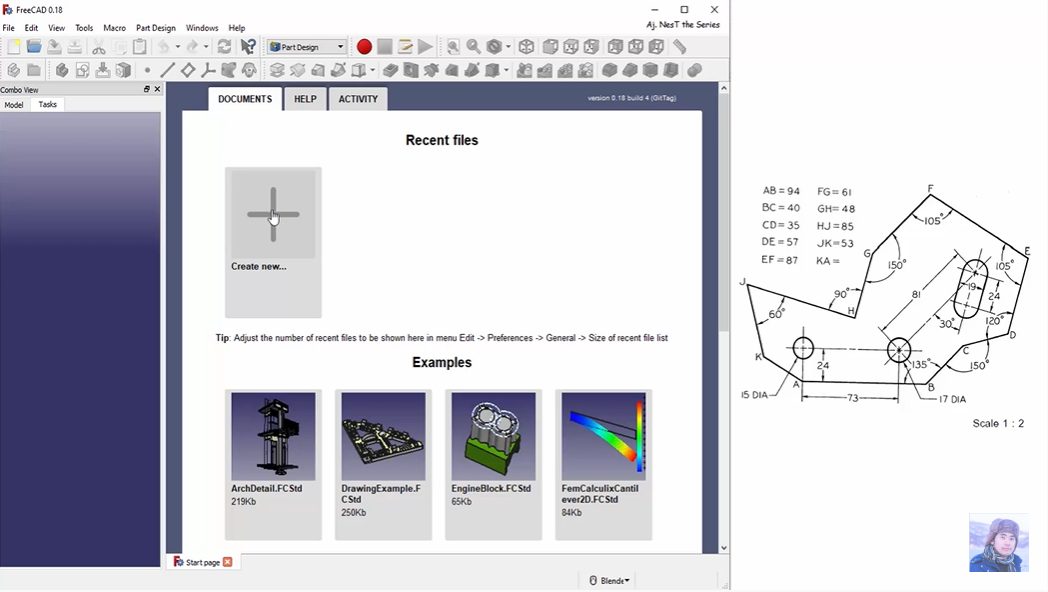1048x592 pixels.
Task: Close the Start page tab
Action: tap(228, 562)
